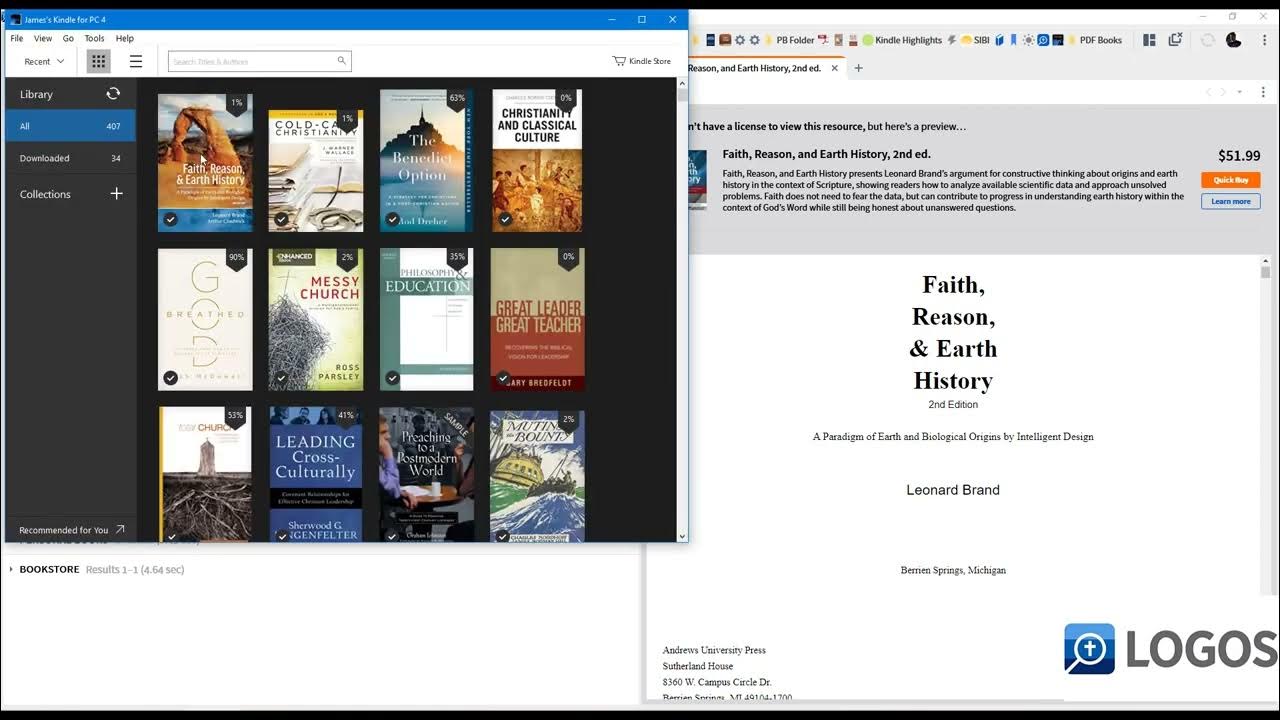The height and width of the screenshot is (720, 1280).
Task: Select the Faith, Reason, and Earth History tab
Action: point(755,68)
